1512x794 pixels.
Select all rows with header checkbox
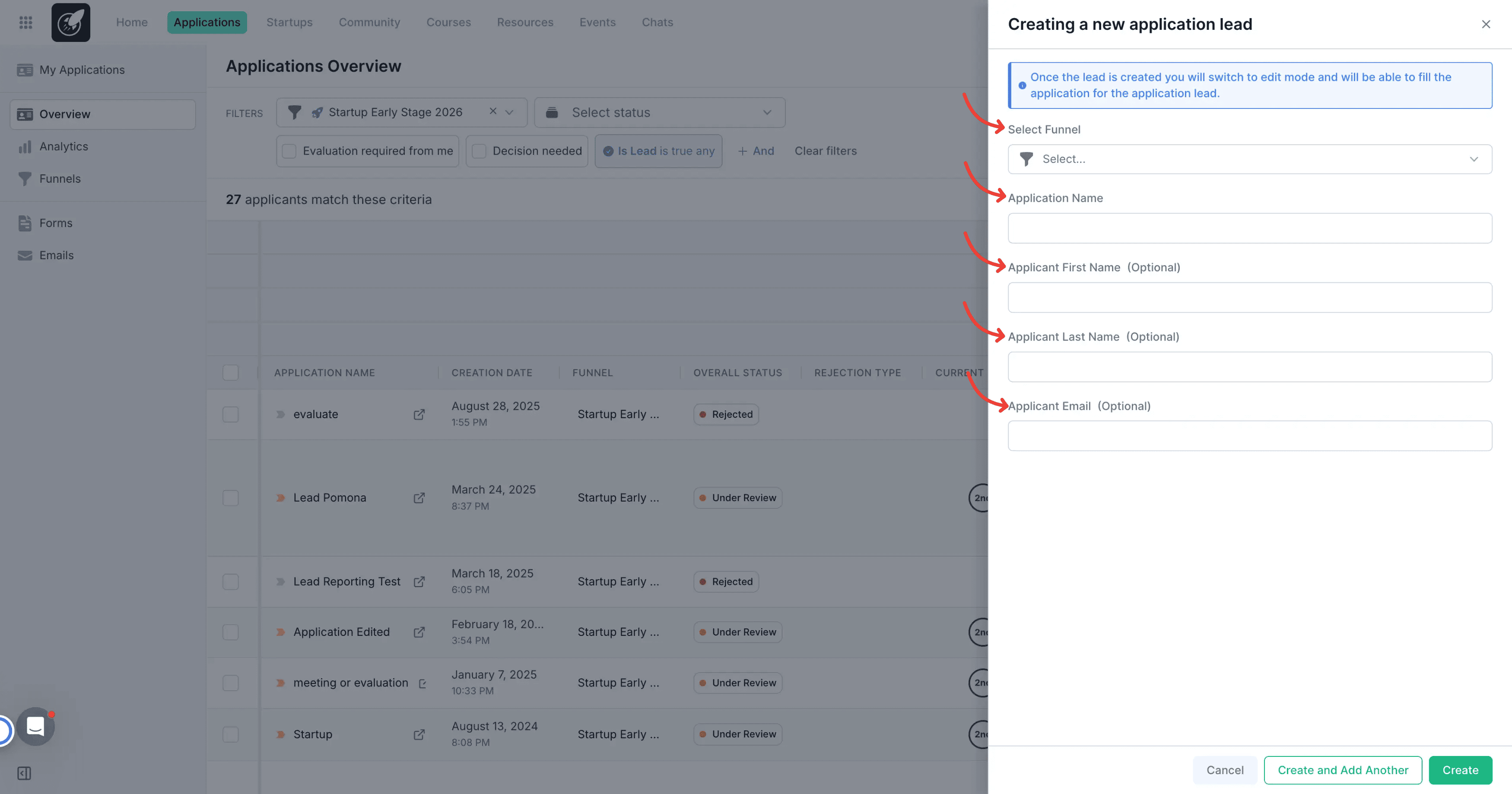click(x=231, y=373)
